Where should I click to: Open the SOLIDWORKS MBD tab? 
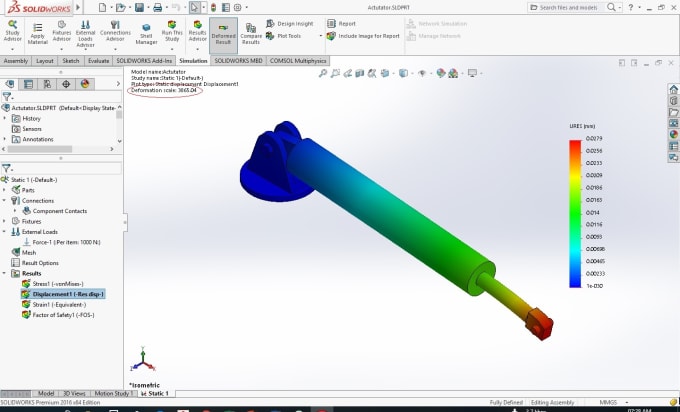coord(238,61)
